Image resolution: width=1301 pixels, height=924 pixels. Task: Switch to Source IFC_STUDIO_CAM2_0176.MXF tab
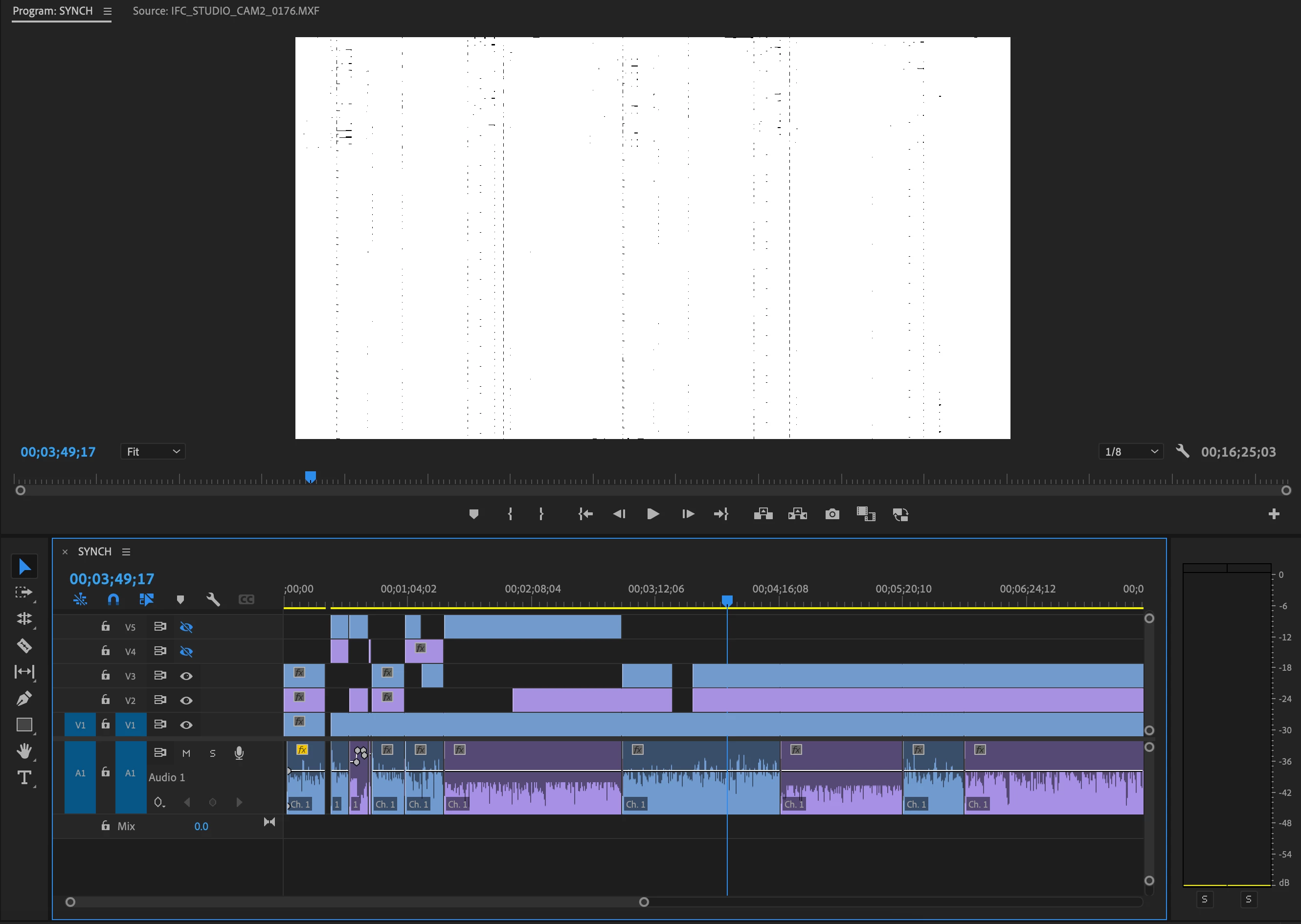click(x=226, y=11)
